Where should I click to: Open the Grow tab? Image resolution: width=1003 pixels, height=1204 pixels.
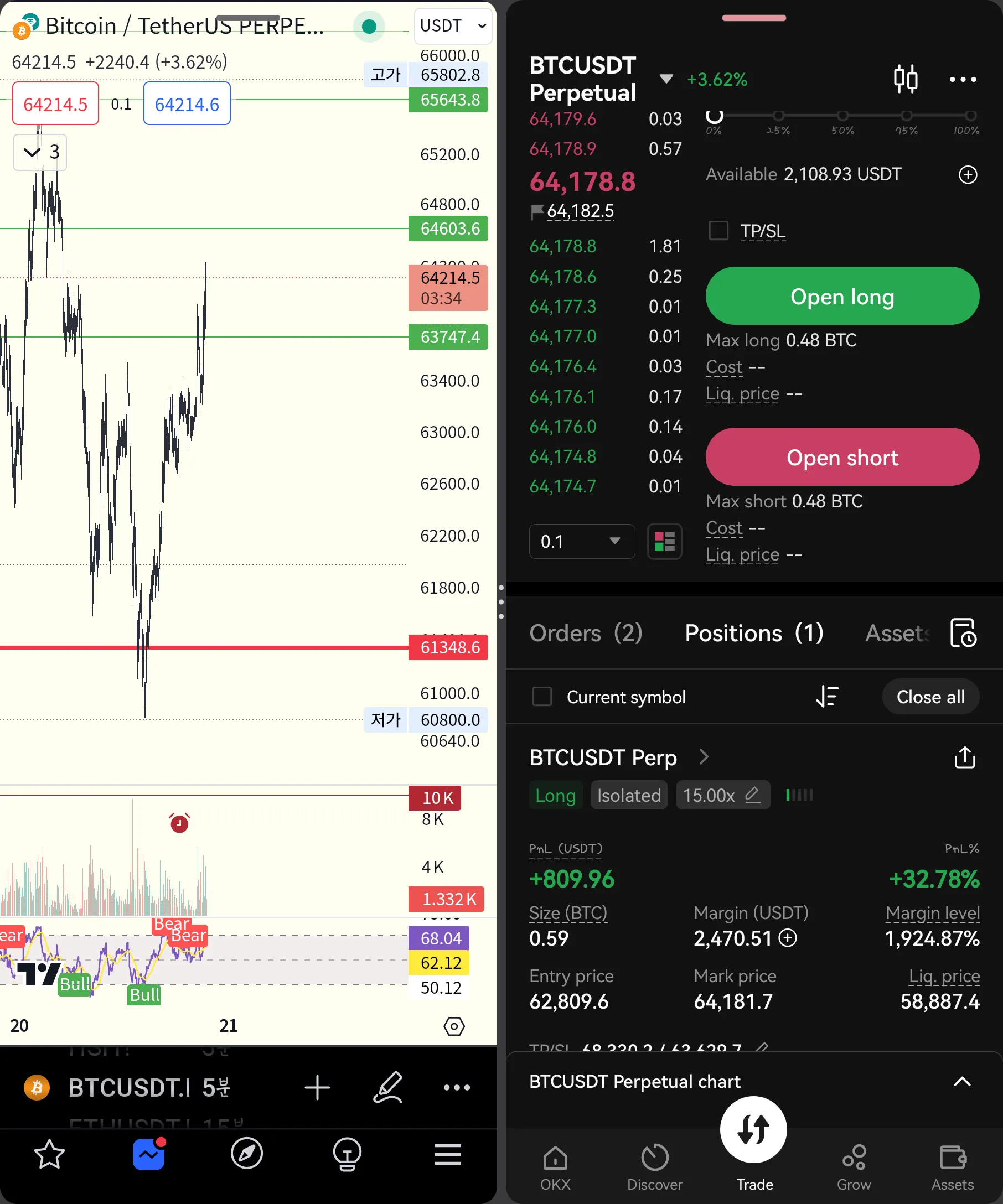click(x=854, y=1169)
